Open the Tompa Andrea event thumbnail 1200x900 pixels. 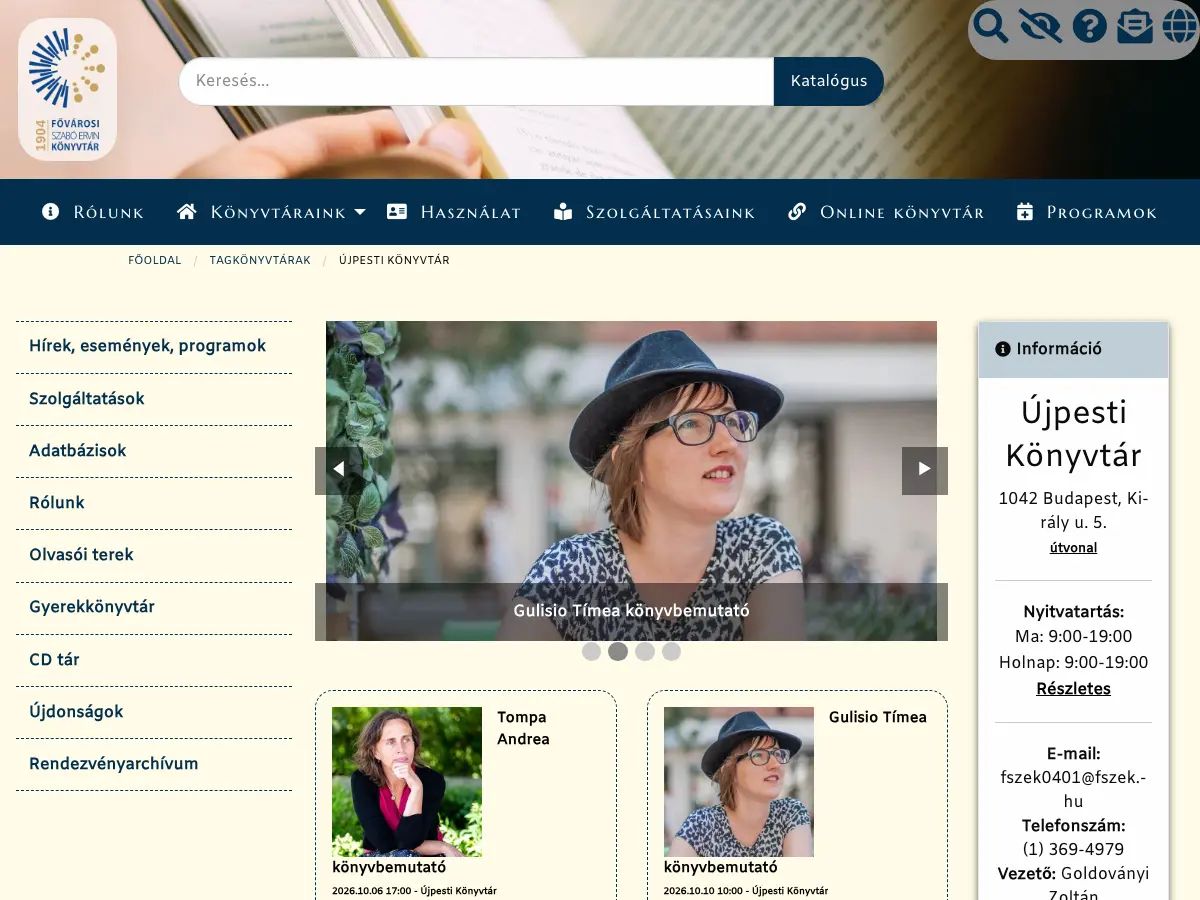[407, 782]
